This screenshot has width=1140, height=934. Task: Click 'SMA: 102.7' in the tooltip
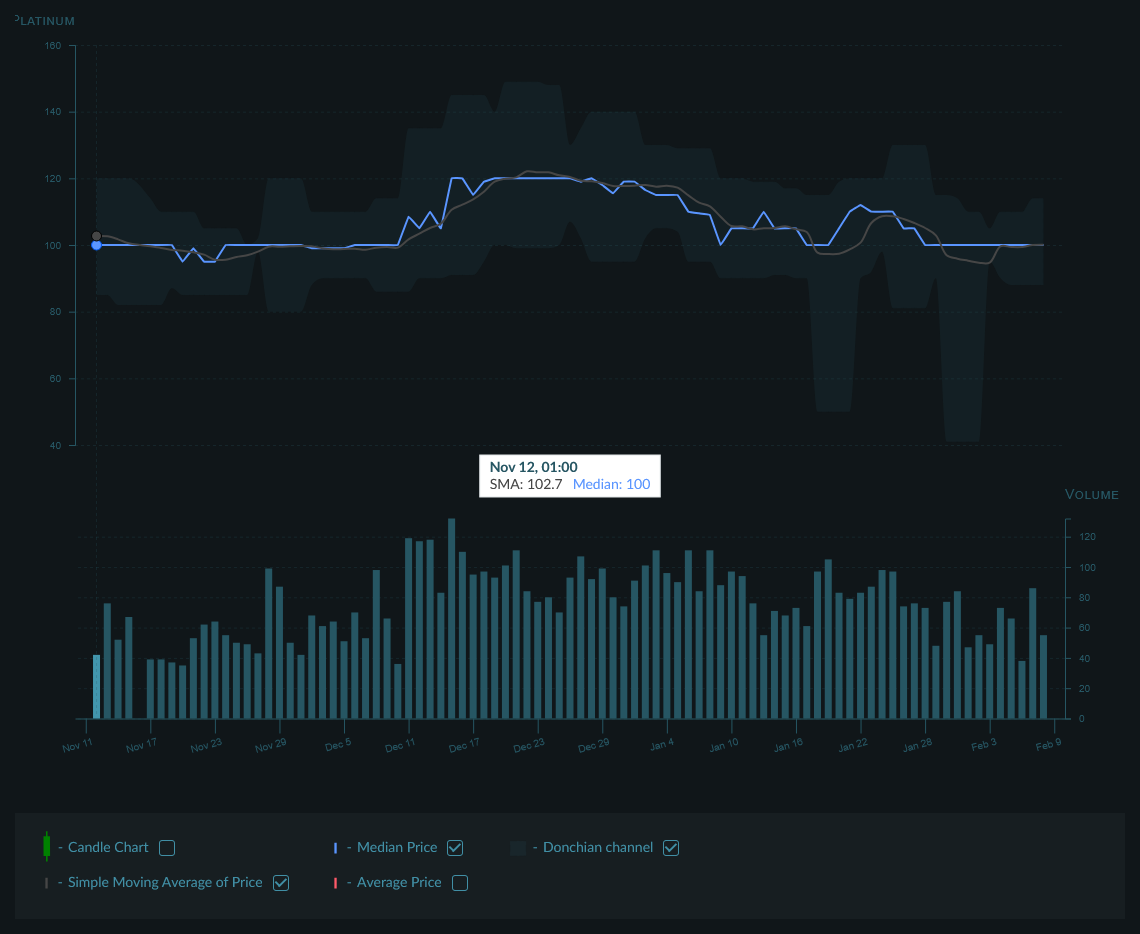tap(526, 484)
